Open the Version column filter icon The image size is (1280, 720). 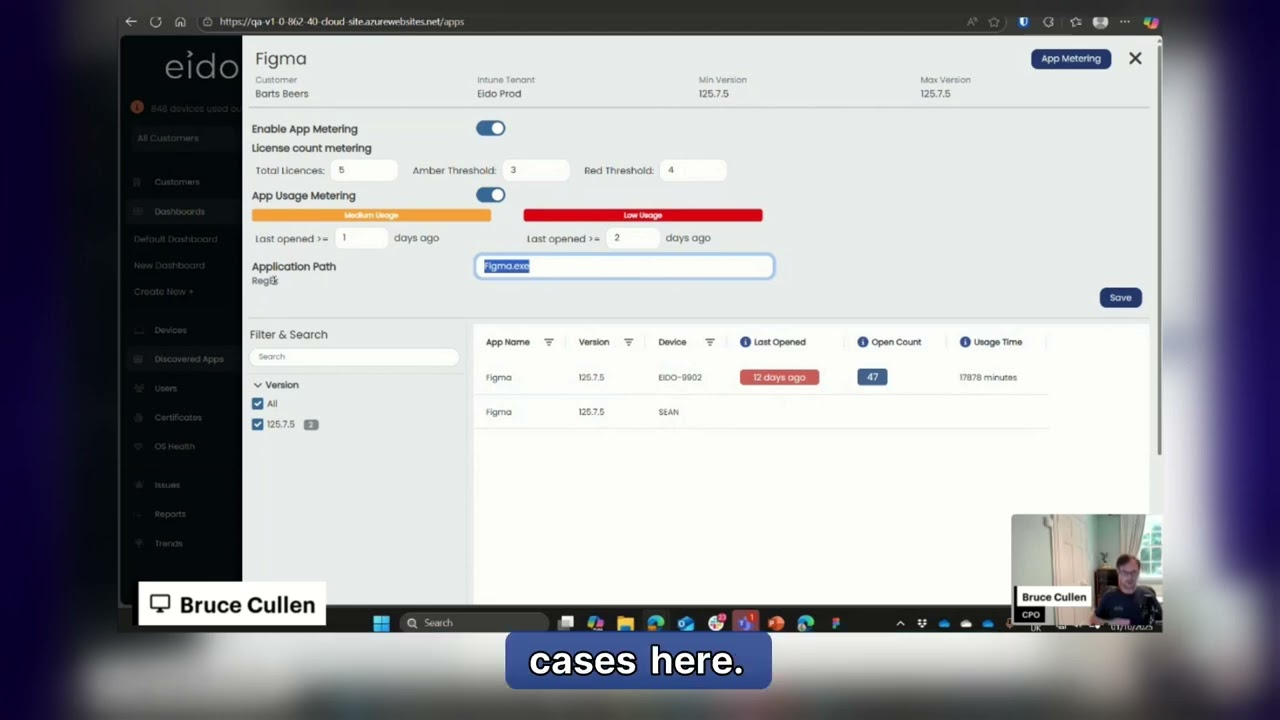628,342
